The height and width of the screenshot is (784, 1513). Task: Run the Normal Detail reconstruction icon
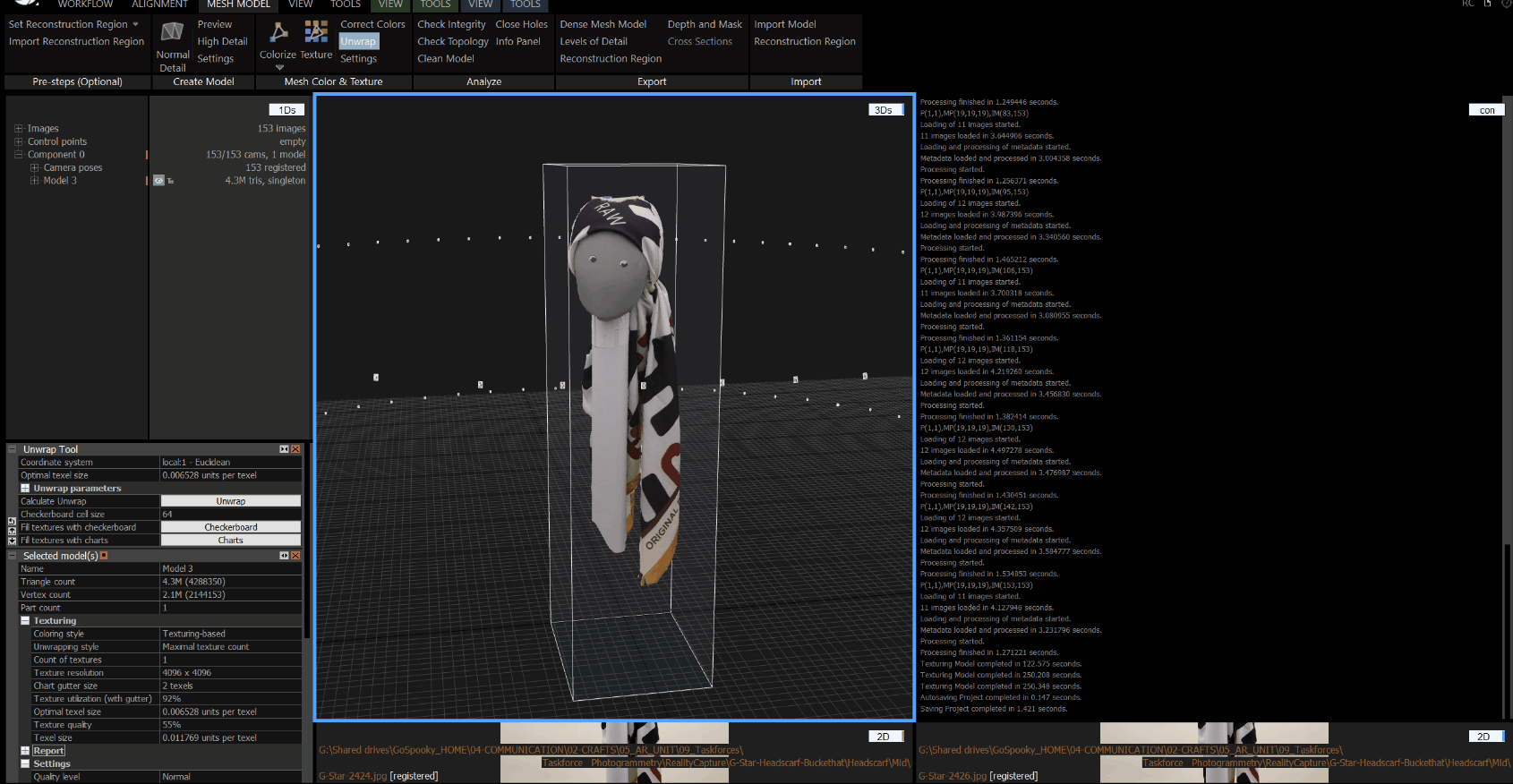pos(172,33)
